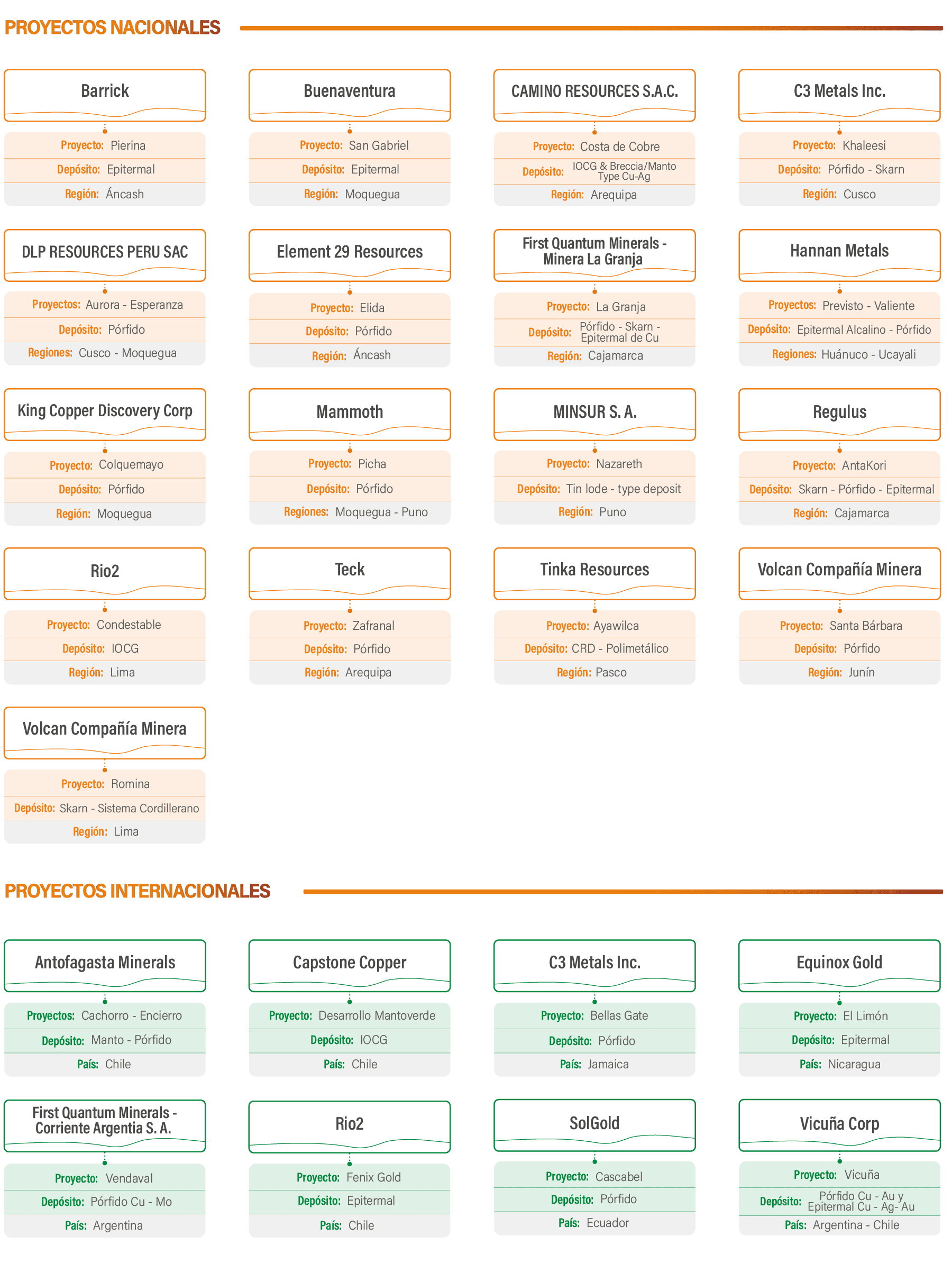This screenshot has height=1264, width=952.
Task: Click the Vendaval project name
Action: [x=129, y=1178]
